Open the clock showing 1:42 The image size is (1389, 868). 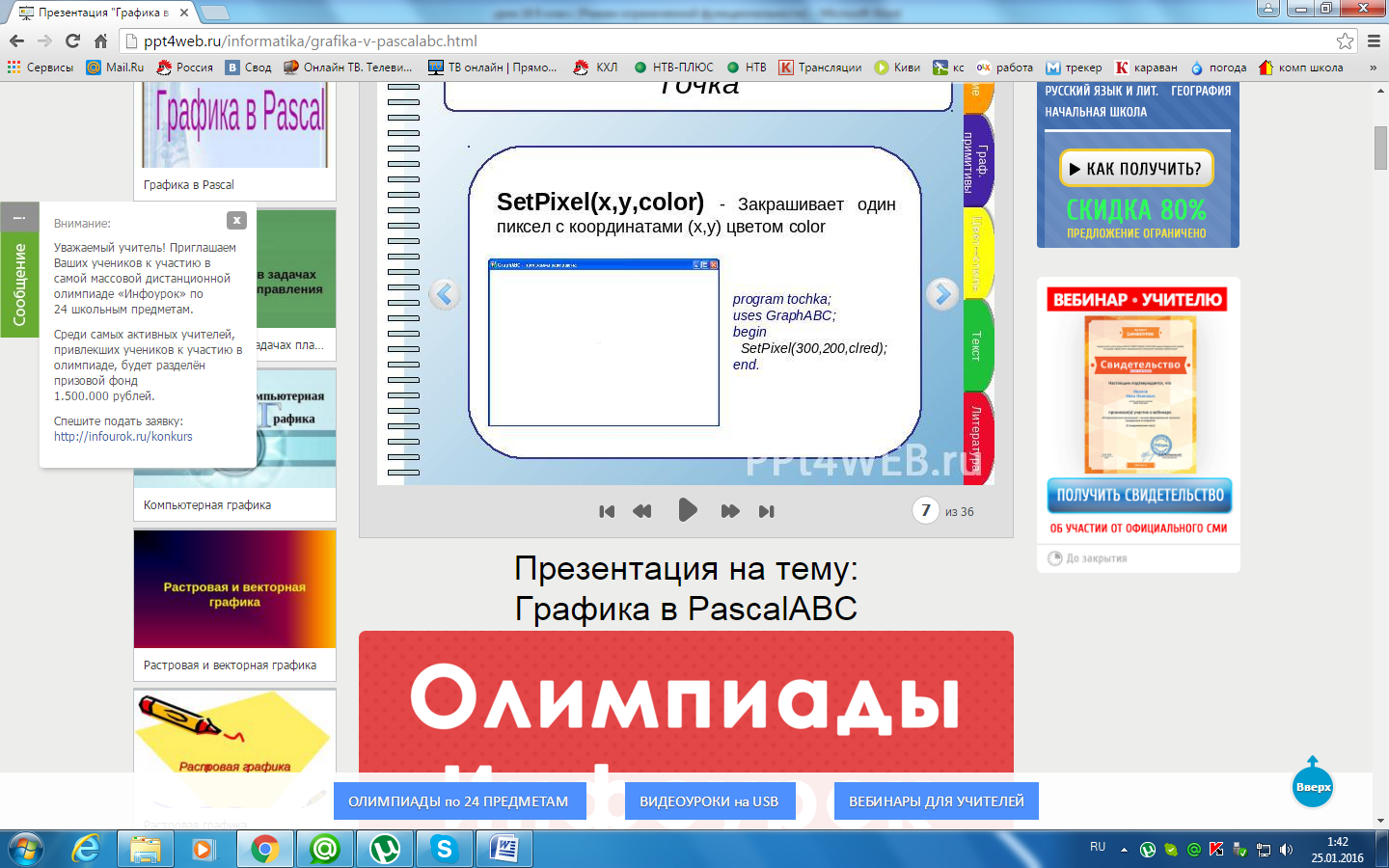click(1337, 850)
